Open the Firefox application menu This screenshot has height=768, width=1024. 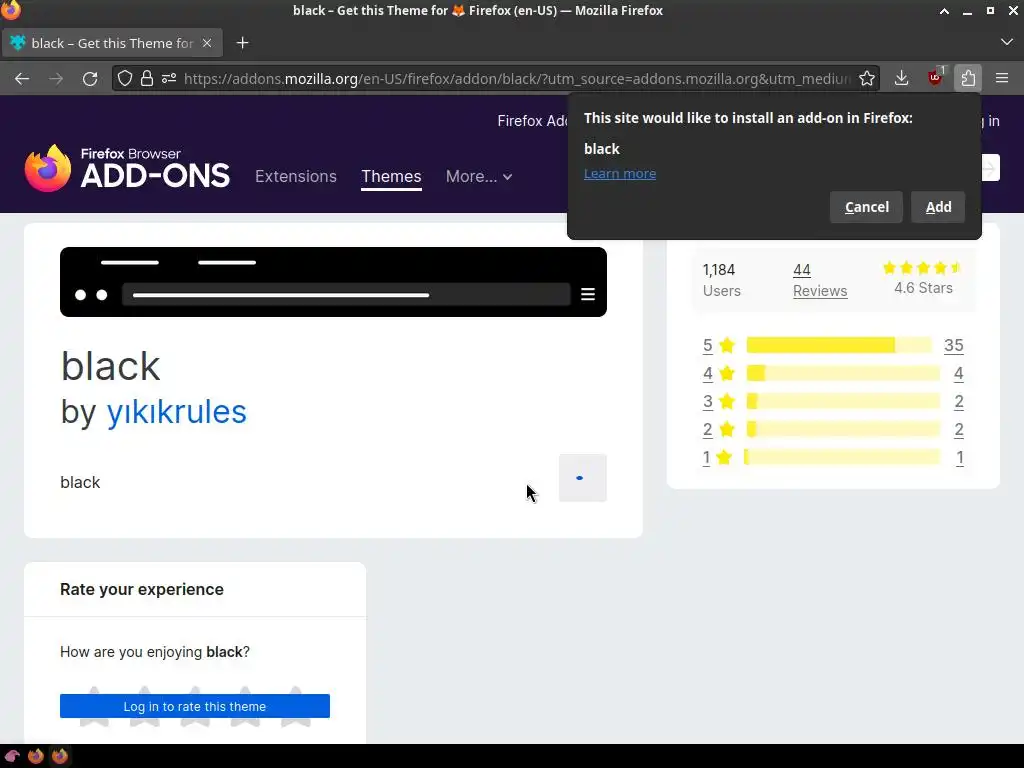[x=1002, y=78]
